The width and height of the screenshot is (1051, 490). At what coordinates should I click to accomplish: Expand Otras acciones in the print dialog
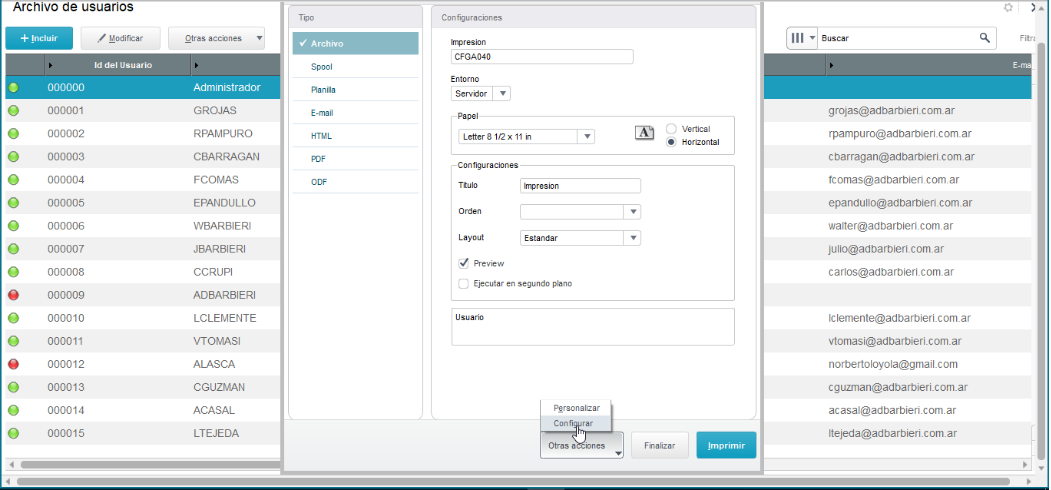(582, 446)
